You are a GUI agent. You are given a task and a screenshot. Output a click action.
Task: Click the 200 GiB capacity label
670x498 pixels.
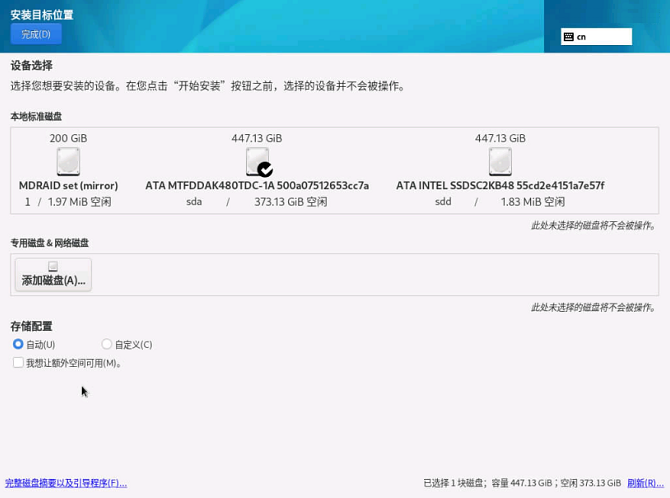[68, 138]
